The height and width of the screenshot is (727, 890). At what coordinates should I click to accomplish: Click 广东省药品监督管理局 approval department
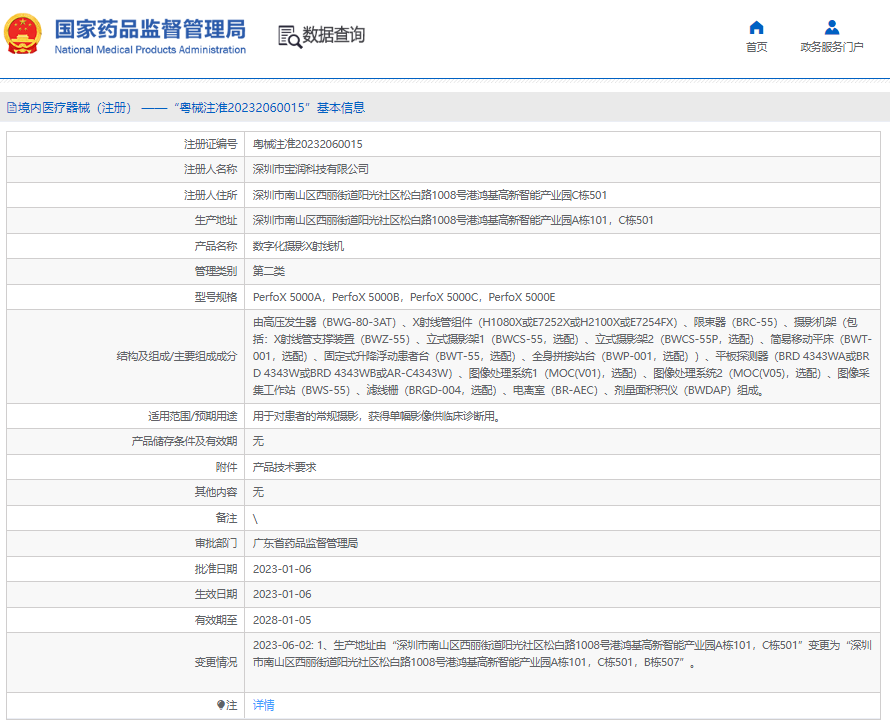tap(305, 543)
